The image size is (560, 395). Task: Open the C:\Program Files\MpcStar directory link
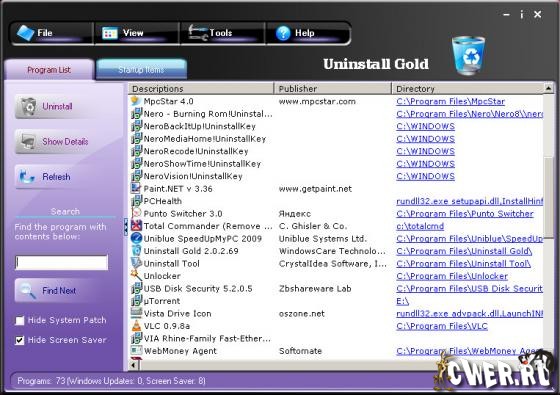(450, 101)
